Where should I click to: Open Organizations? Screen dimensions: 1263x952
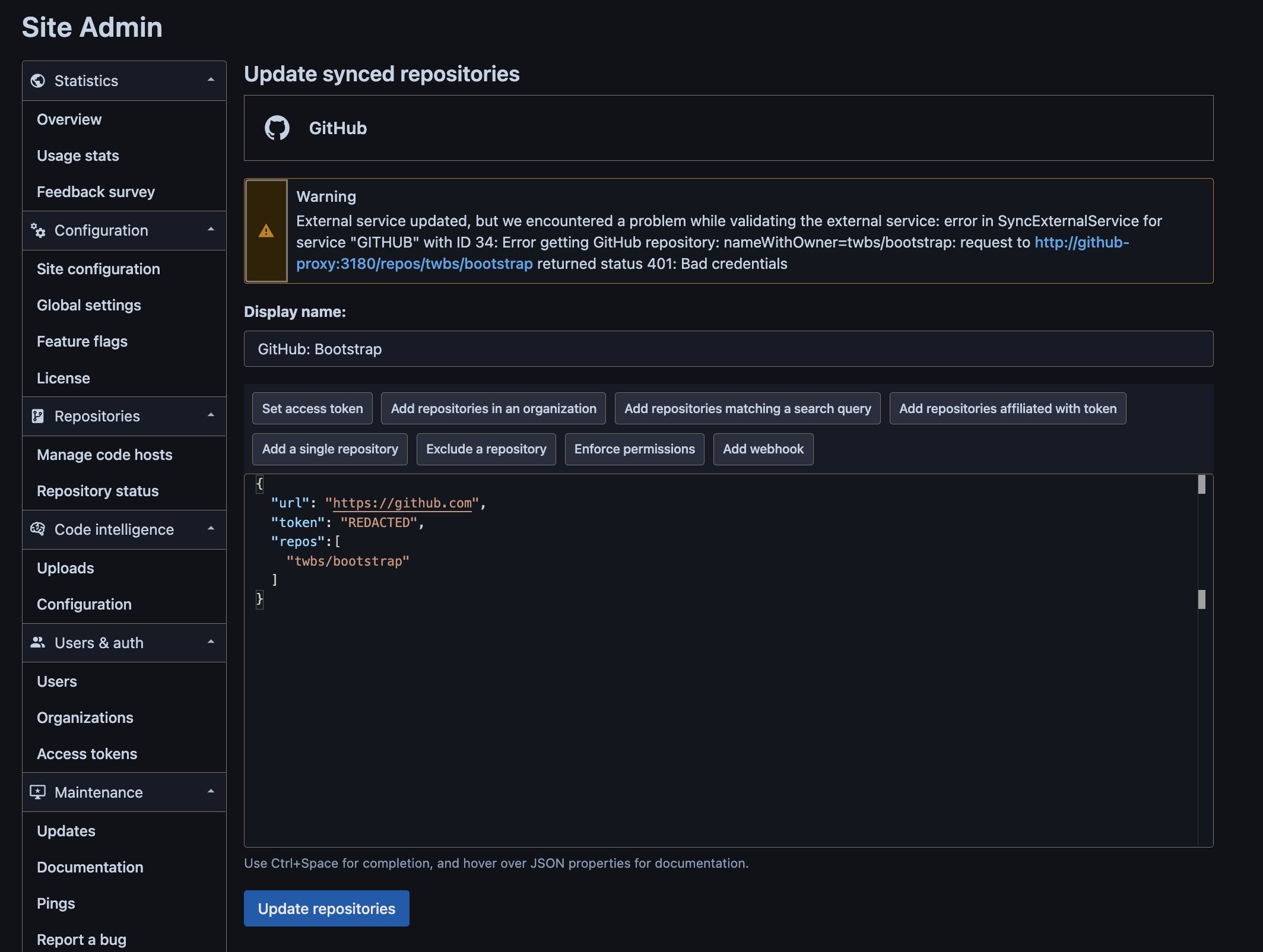click(85, 718)
